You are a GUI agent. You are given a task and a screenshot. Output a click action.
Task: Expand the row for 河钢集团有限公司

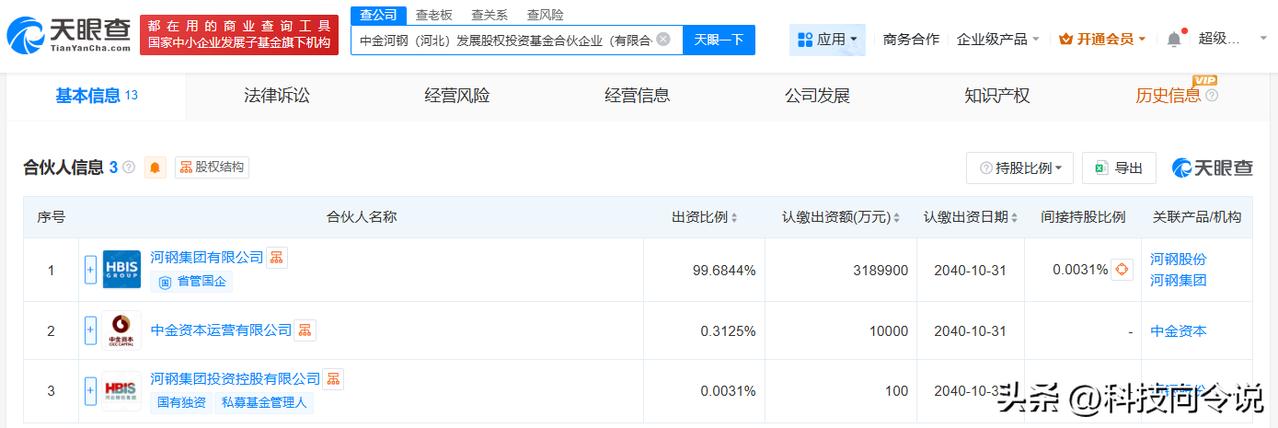[x=90, y=270]
